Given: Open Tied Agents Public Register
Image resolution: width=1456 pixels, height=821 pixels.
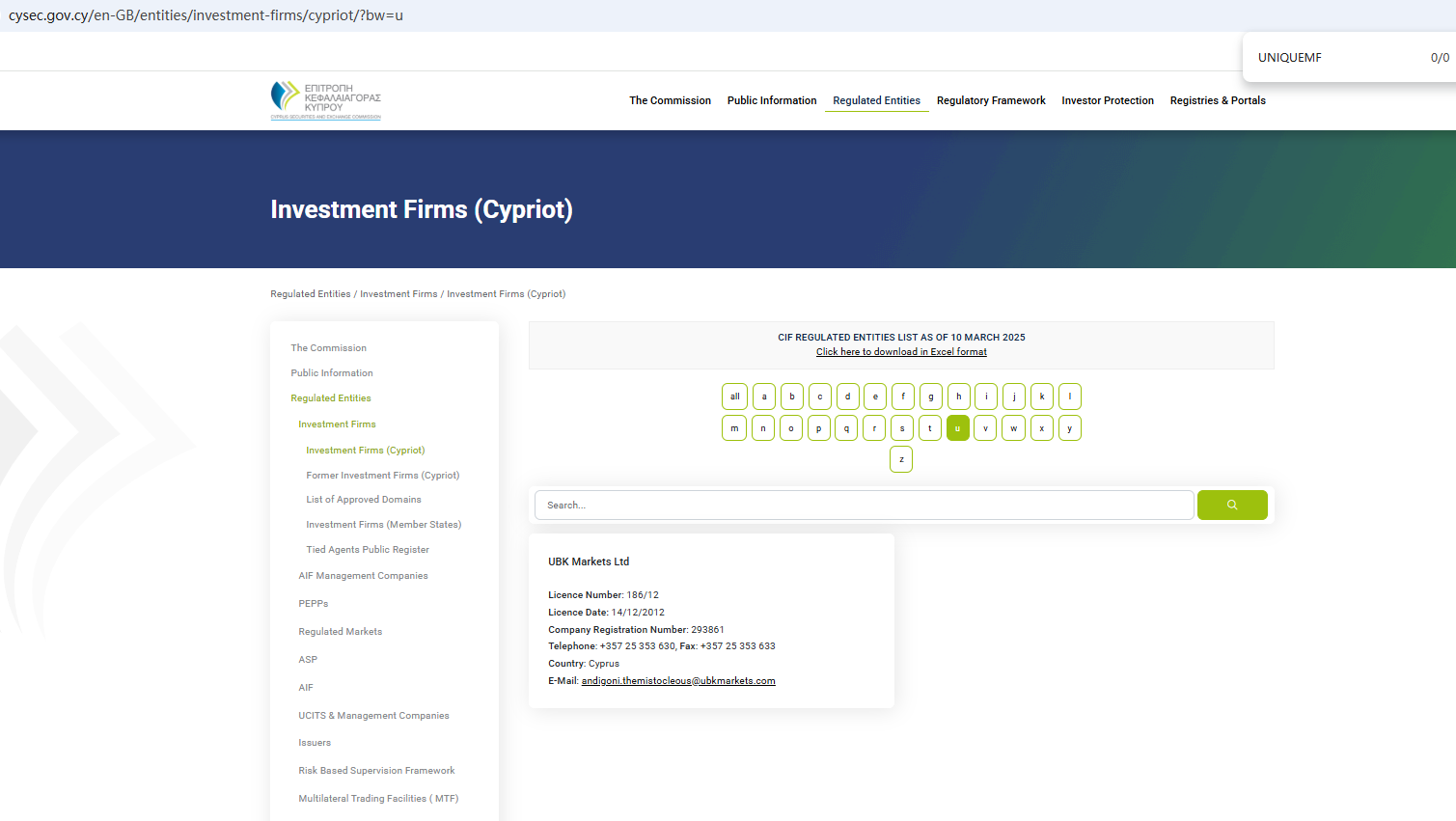Looking at the screenshot, I should point(367,550).
